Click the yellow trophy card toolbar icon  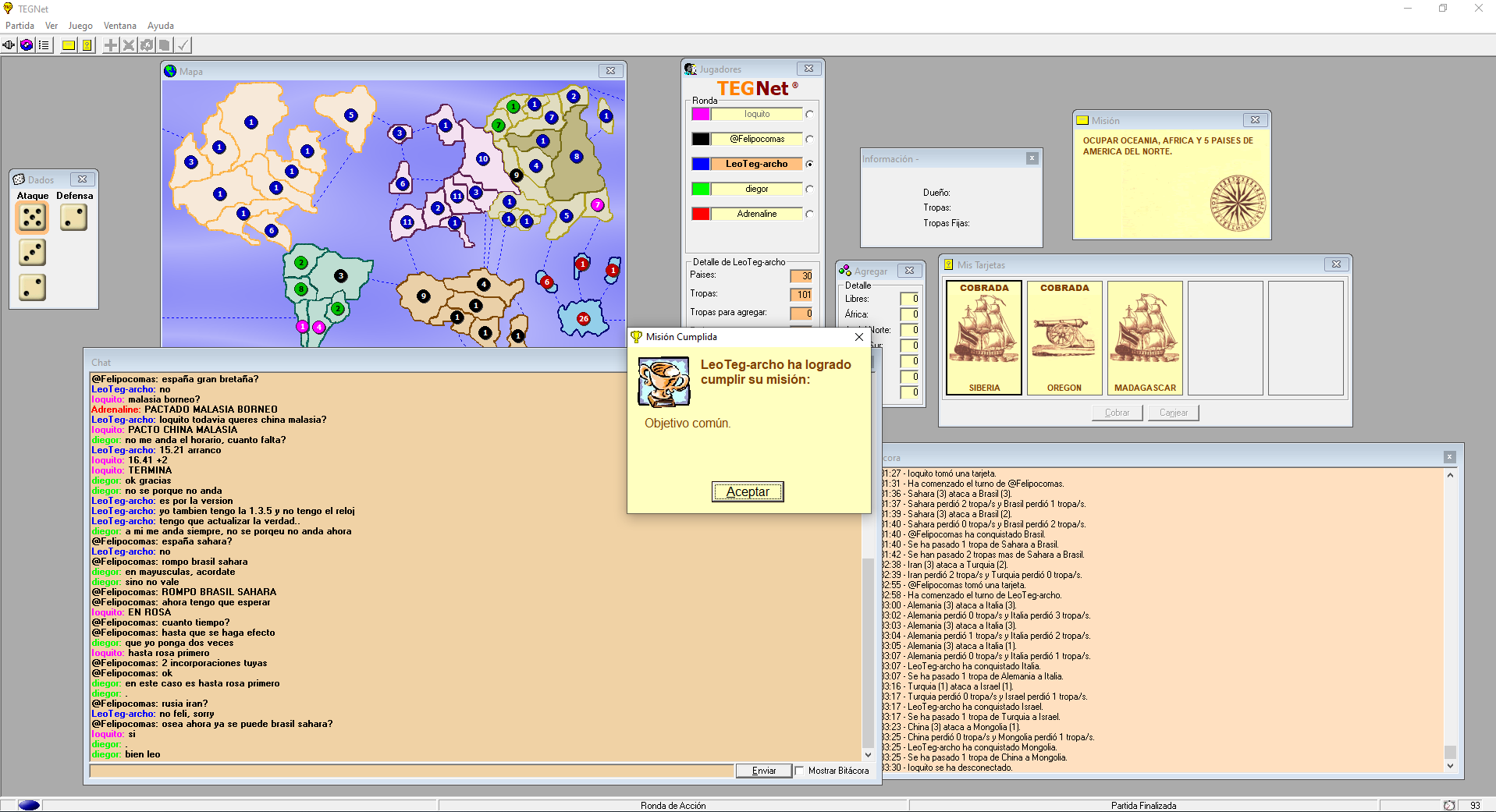87,45
